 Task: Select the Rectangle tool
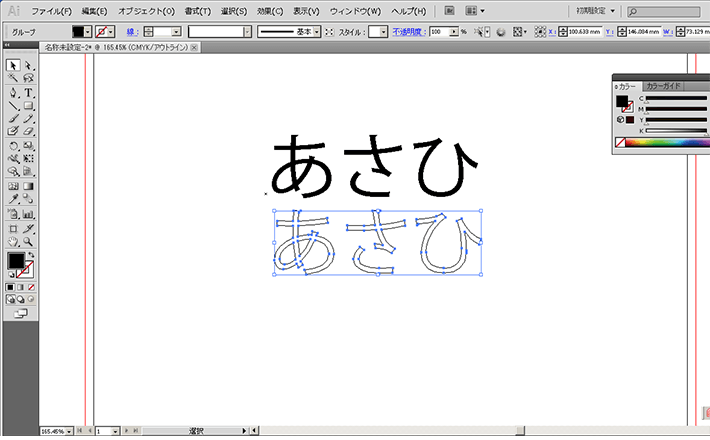[29, 105]
